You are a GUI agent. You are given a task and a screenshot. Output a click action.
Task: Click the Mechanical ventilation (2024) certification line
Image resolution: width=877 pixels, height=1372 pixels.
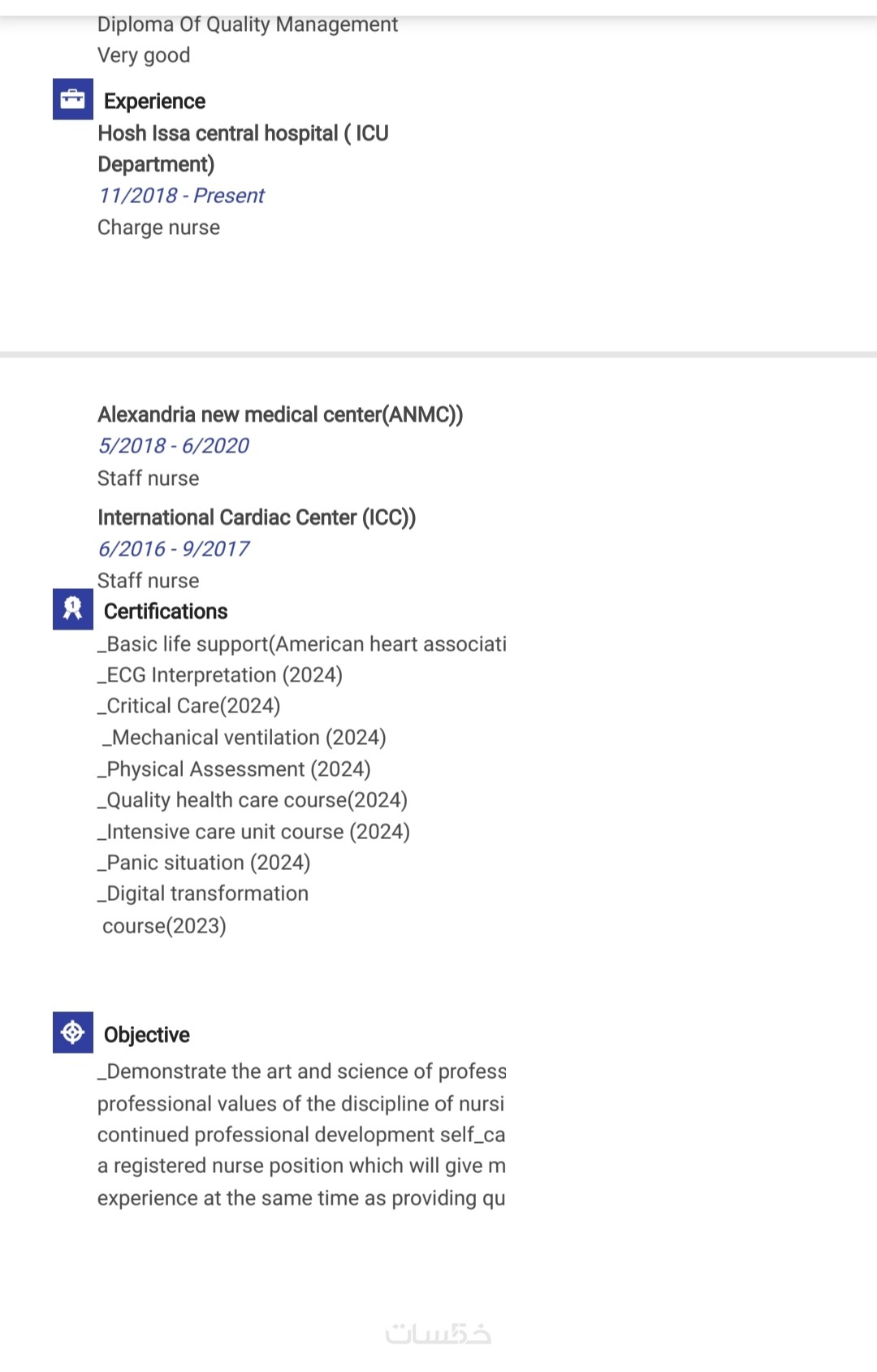coord(244,738)
